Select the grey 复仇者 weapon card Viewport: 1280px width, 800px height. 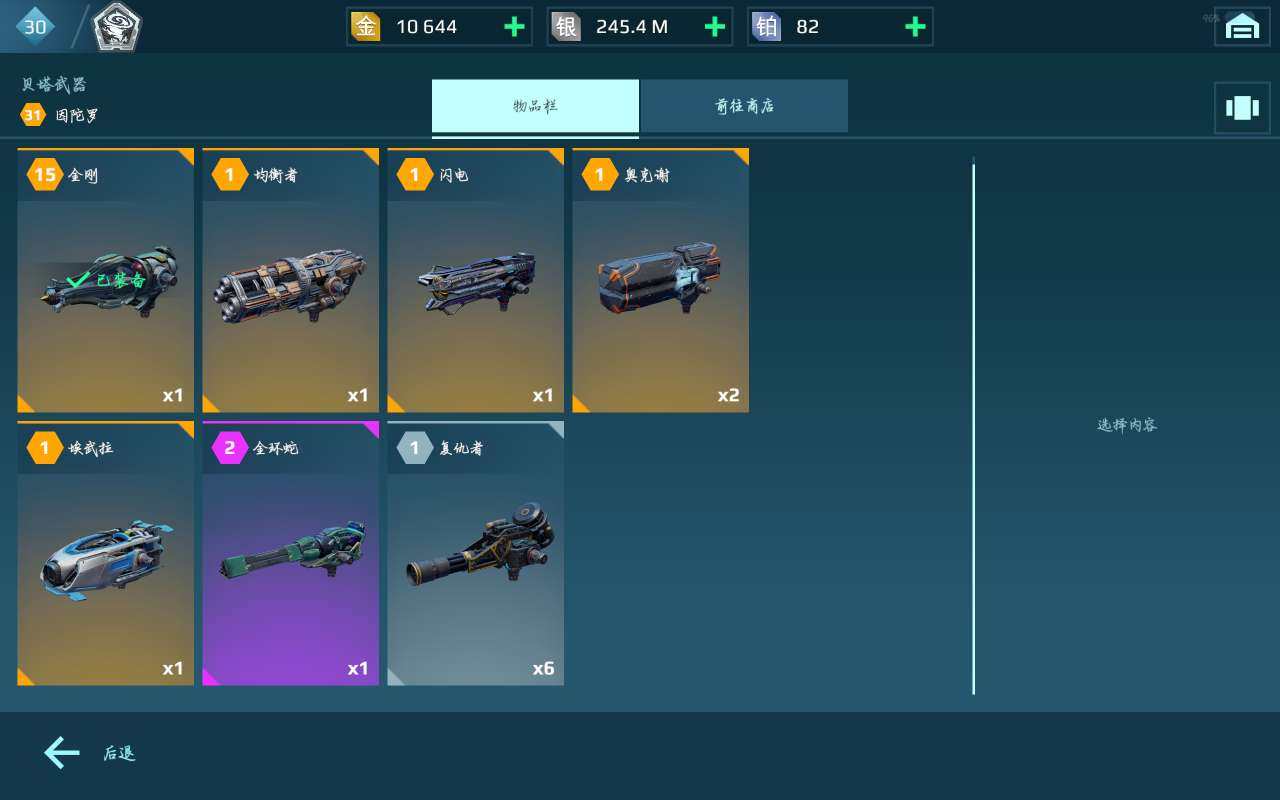(476, 553)
